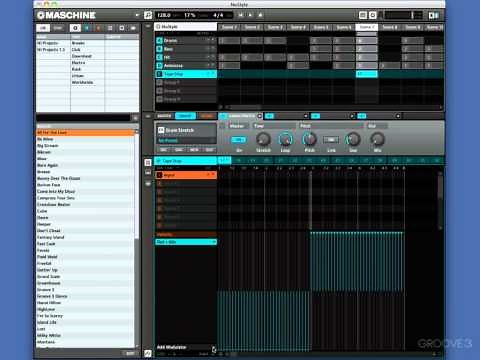Click the restart transport button

pyautogui.click(x=241, y=15)
